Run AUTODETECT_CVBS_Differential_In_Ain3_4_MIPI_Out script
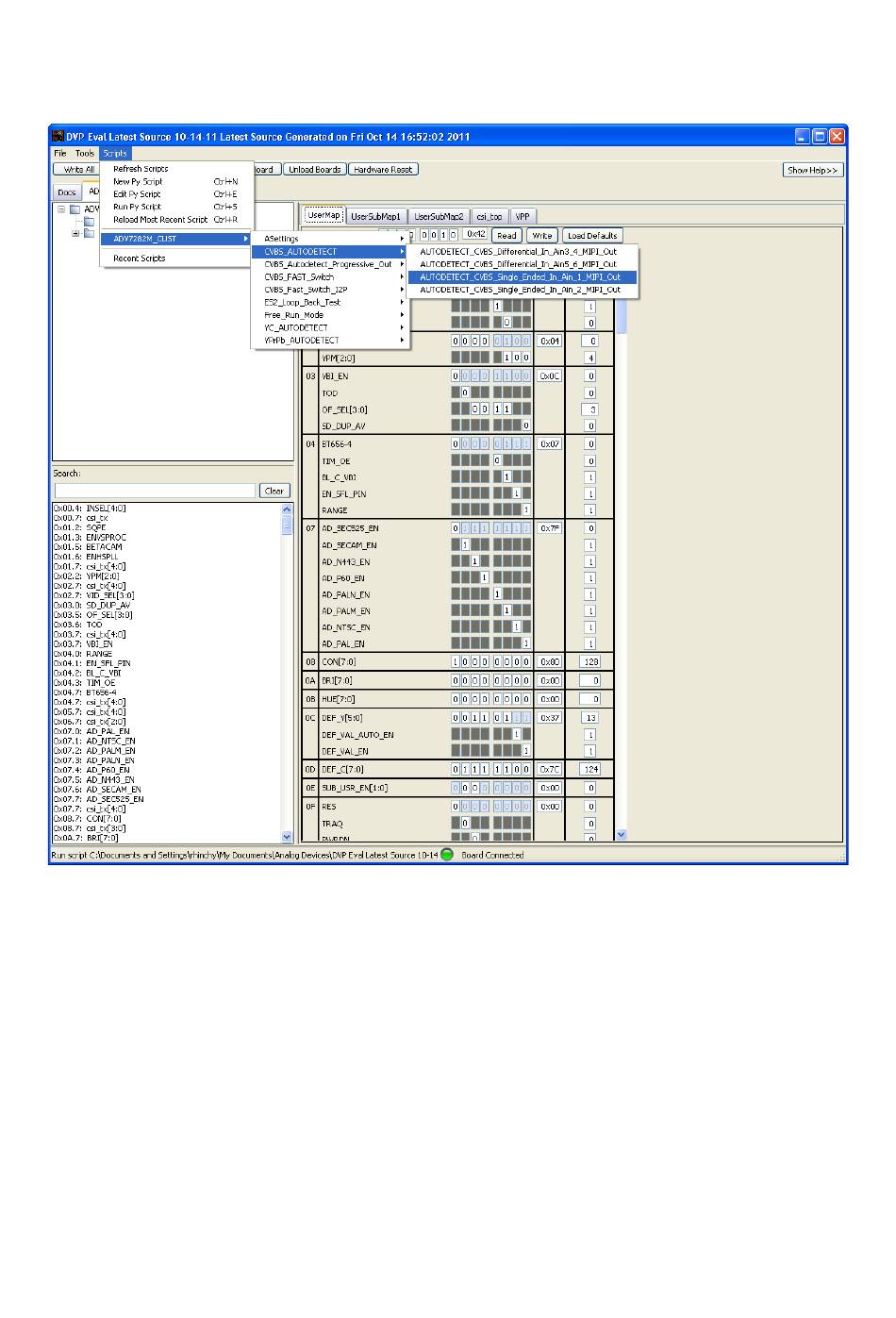This screenshot has height=1318, width=896. tap(523, 252)
